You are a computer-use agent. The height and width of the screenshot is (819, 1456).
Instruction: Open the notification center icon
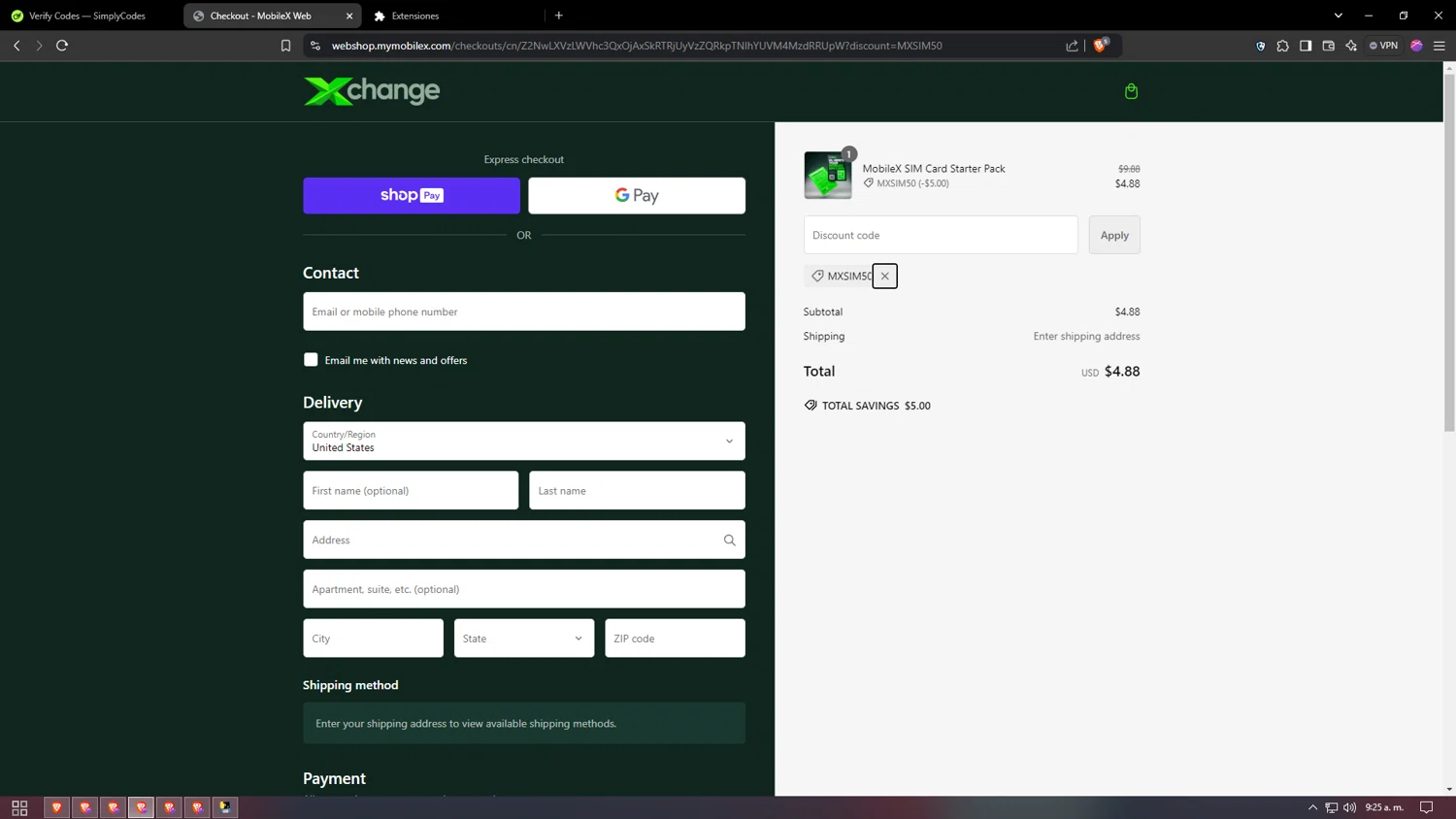pos(1427,807)
